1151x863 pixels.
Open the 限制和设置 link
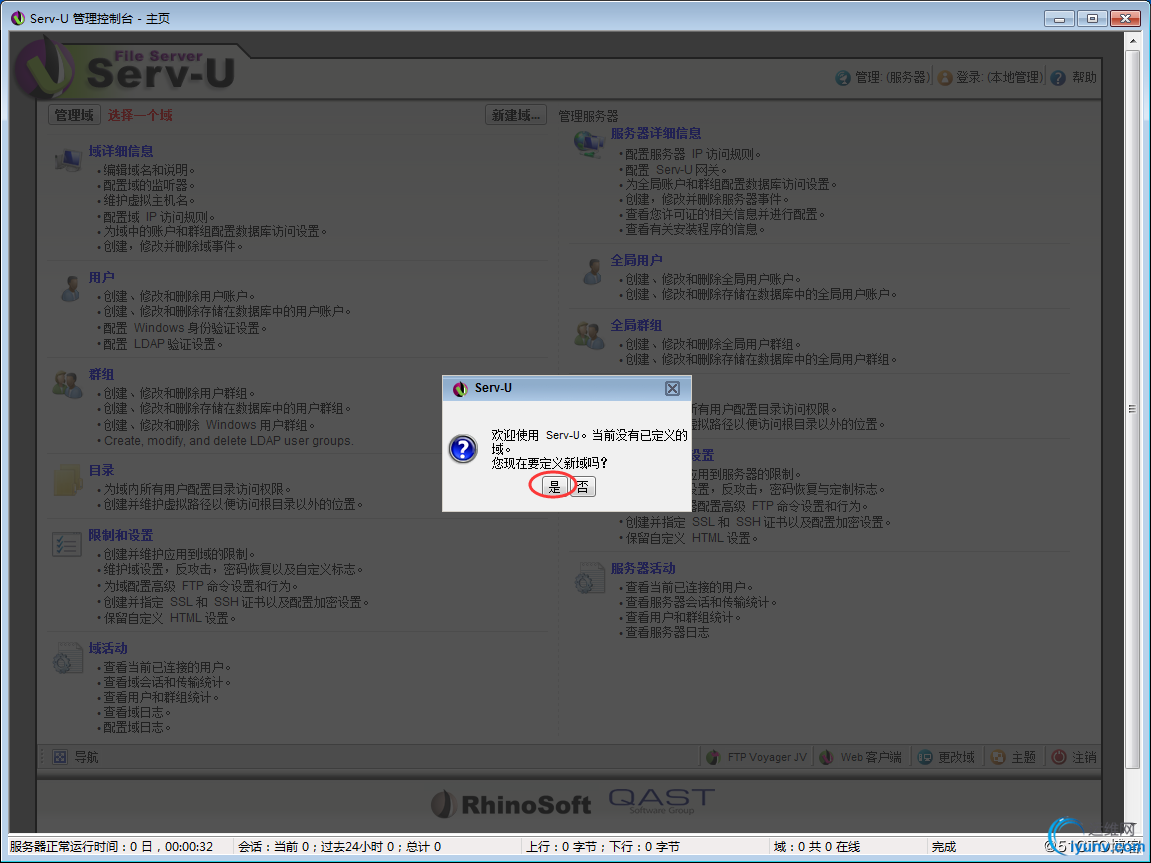121,535
